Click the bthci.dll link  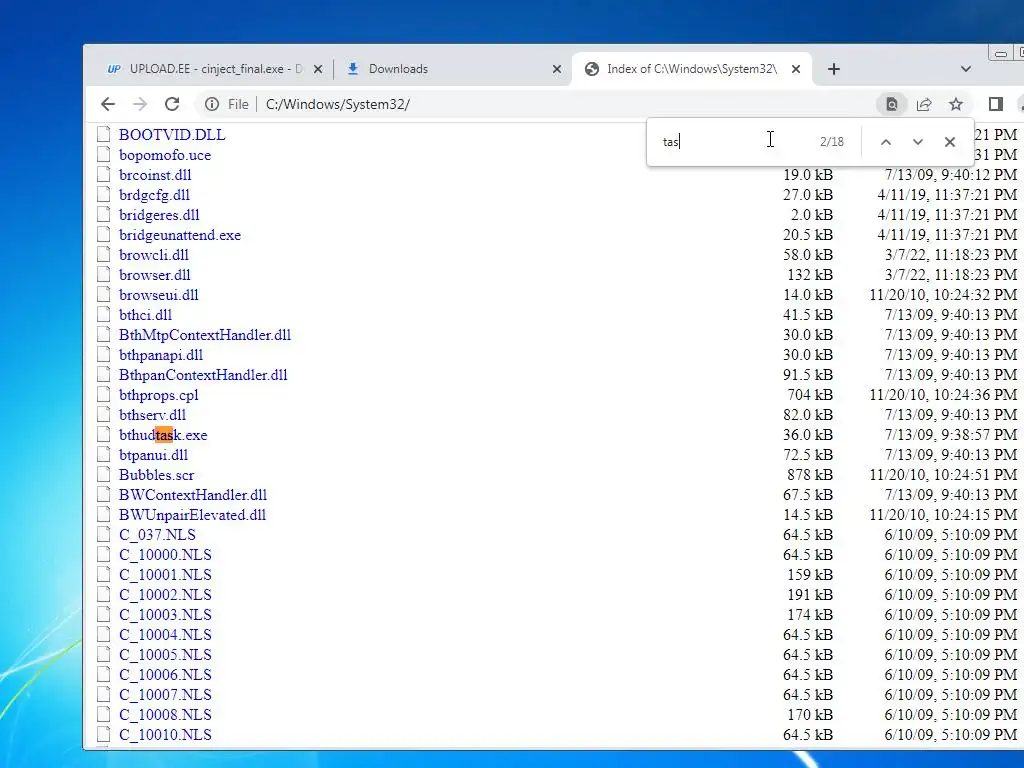click(x=145, y=315)
